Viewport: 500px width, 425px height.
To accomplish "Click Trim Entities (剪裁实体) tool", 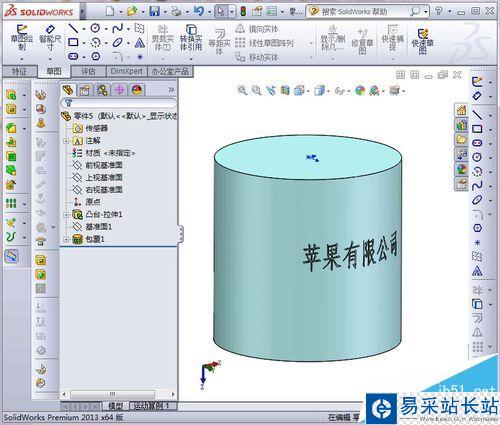I will click(x=163, y=38).
